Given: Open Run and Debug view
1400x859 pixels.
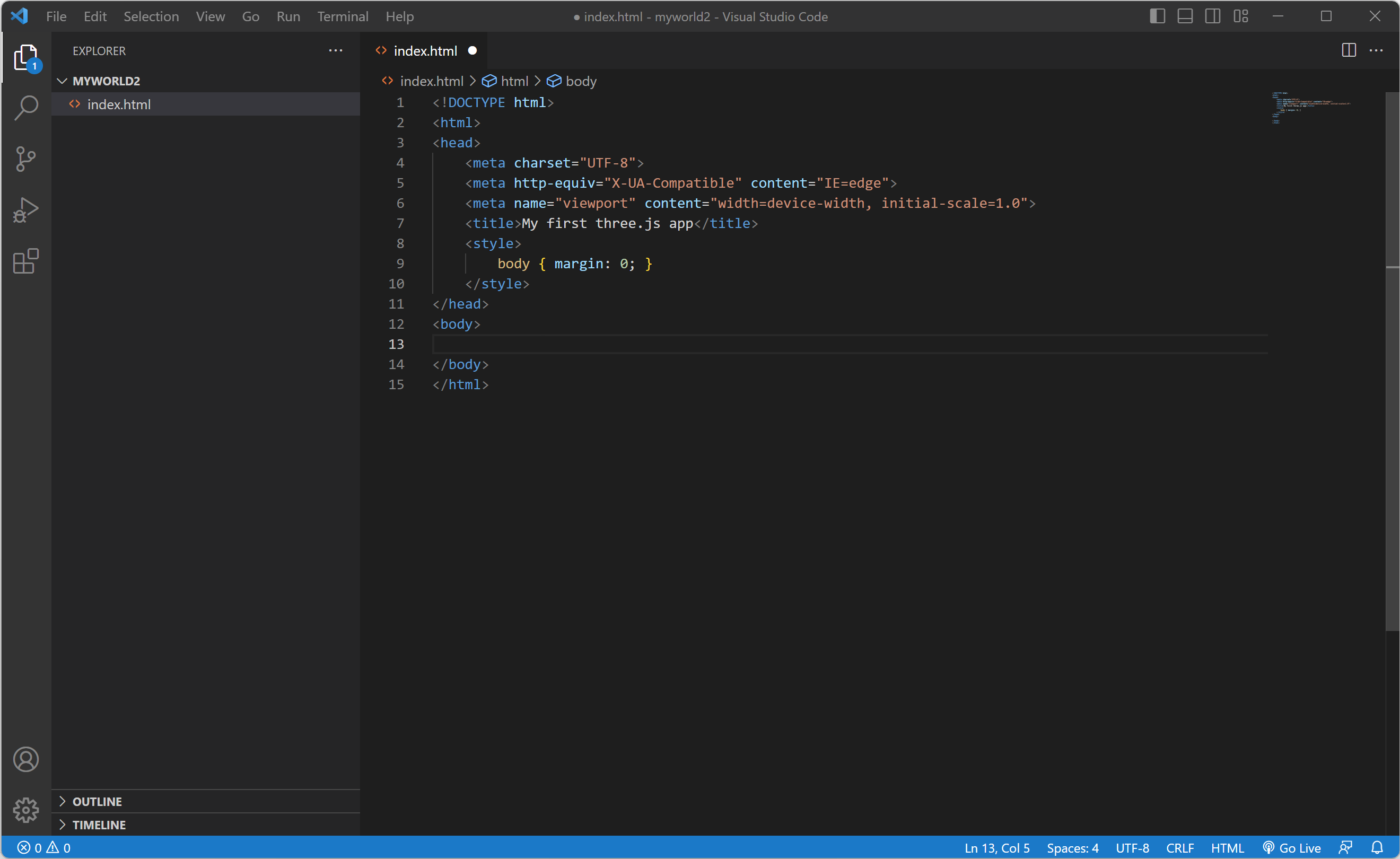Looking at the screenshot, I should (x=26, y=209).
